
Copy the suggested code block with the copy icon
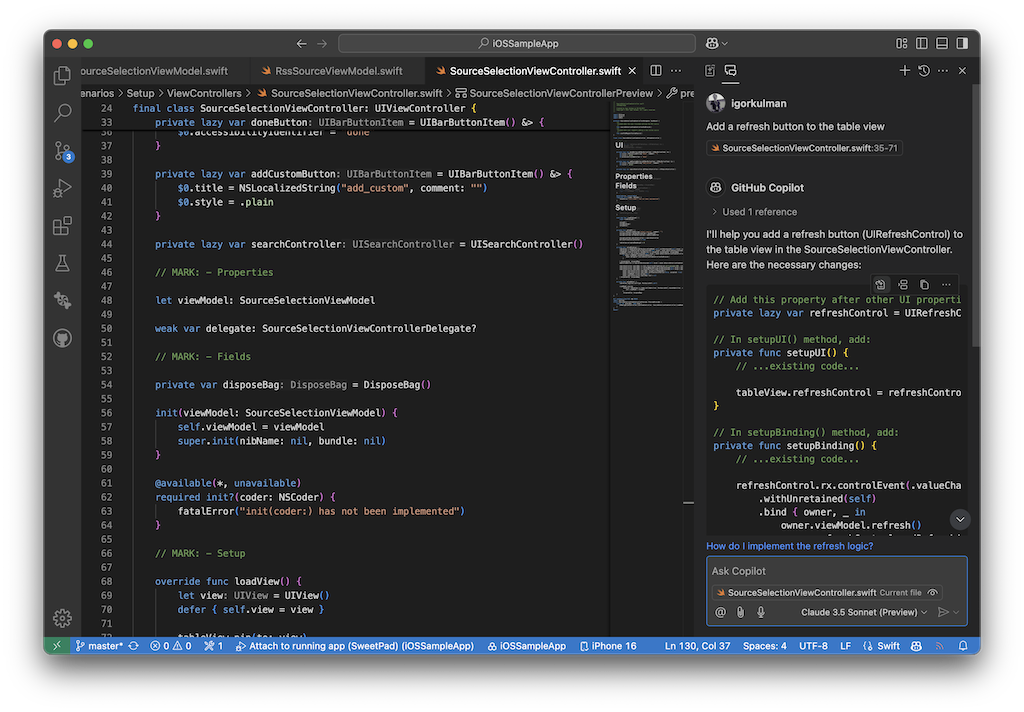pyautogui.click(x=923, y=285)
